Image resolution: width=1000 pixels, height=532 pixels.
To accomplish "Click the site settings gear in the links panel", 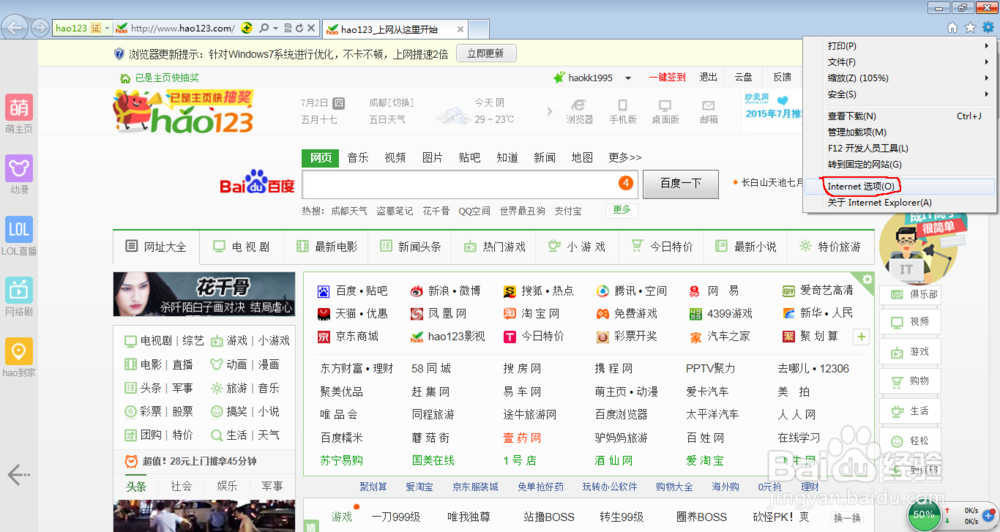I will 867,279.
